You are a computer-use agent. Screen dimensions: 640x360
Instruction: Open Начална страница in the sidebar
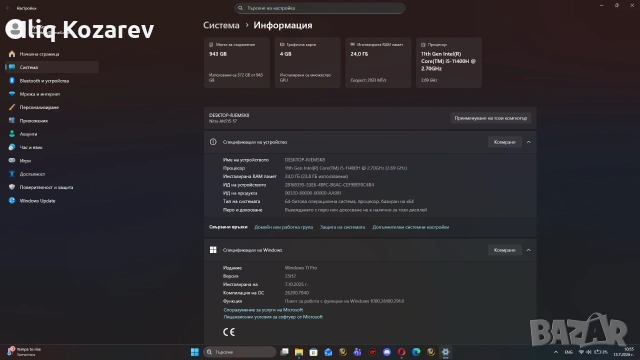click(51, 54)
